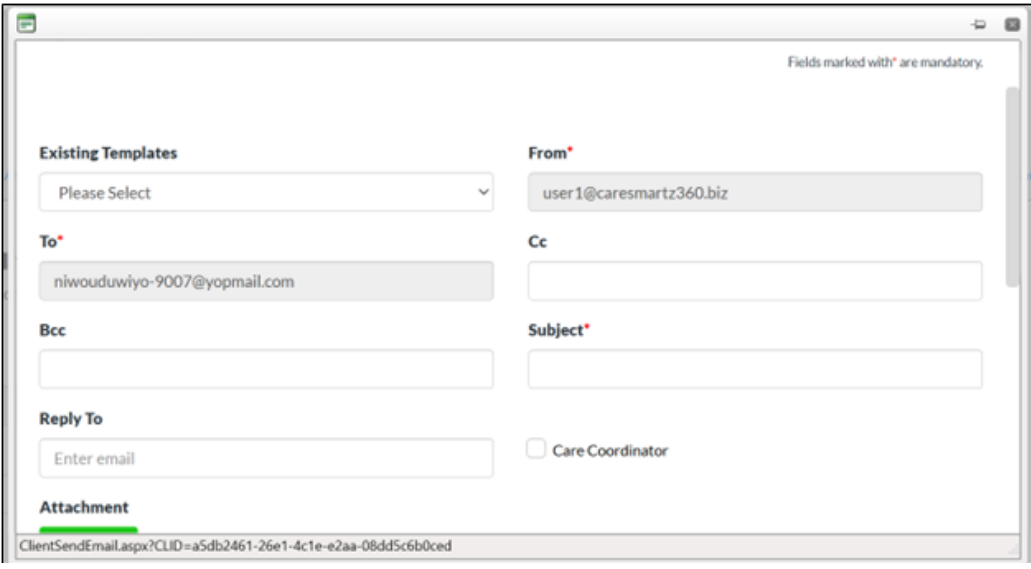Focus the Bcc input field
The height and width of the screenshot is (569, 1031).
(266, 369)
